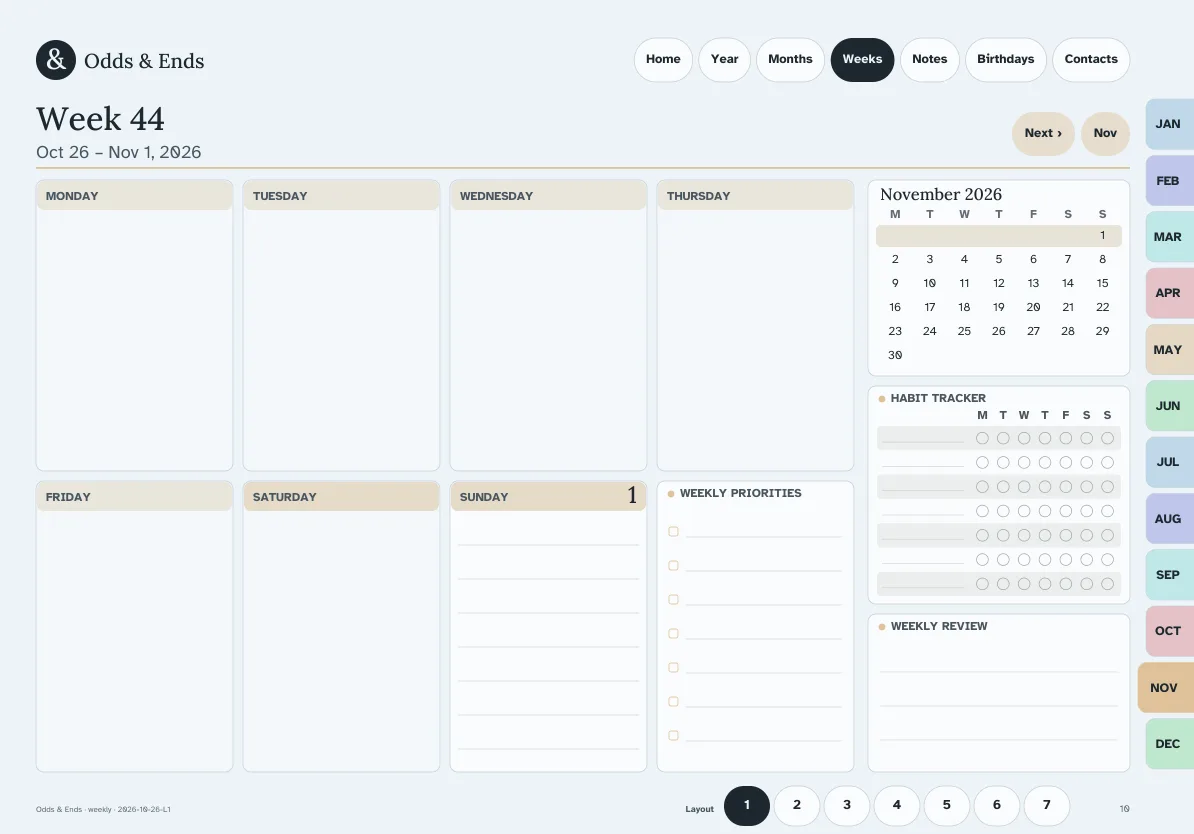Click November 1 in mini calendar

point(1102,235)
